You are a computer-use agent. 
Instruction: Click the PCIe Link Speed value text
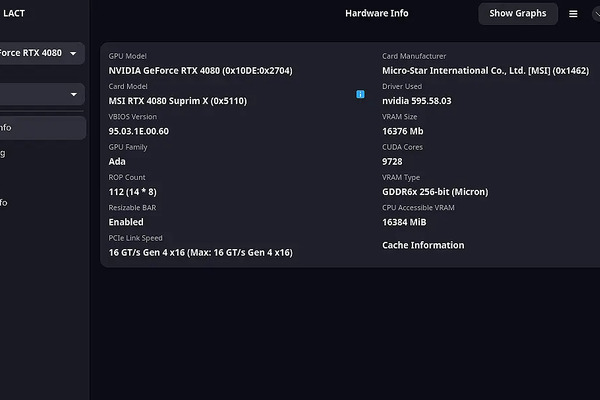coord(200,253)
